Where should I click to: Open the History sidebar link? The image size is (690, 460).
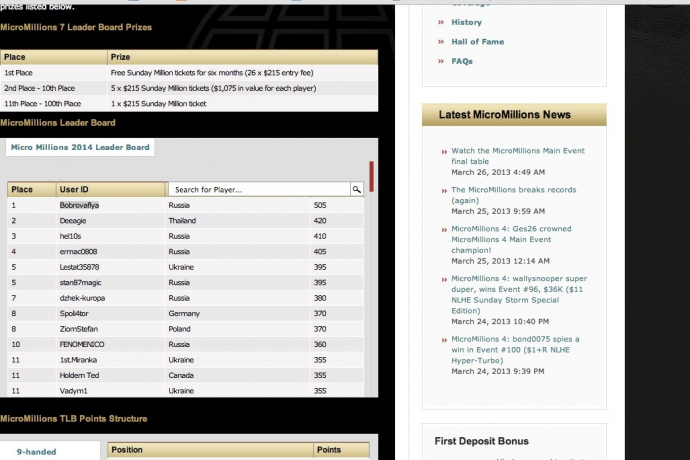click(466, 22)
